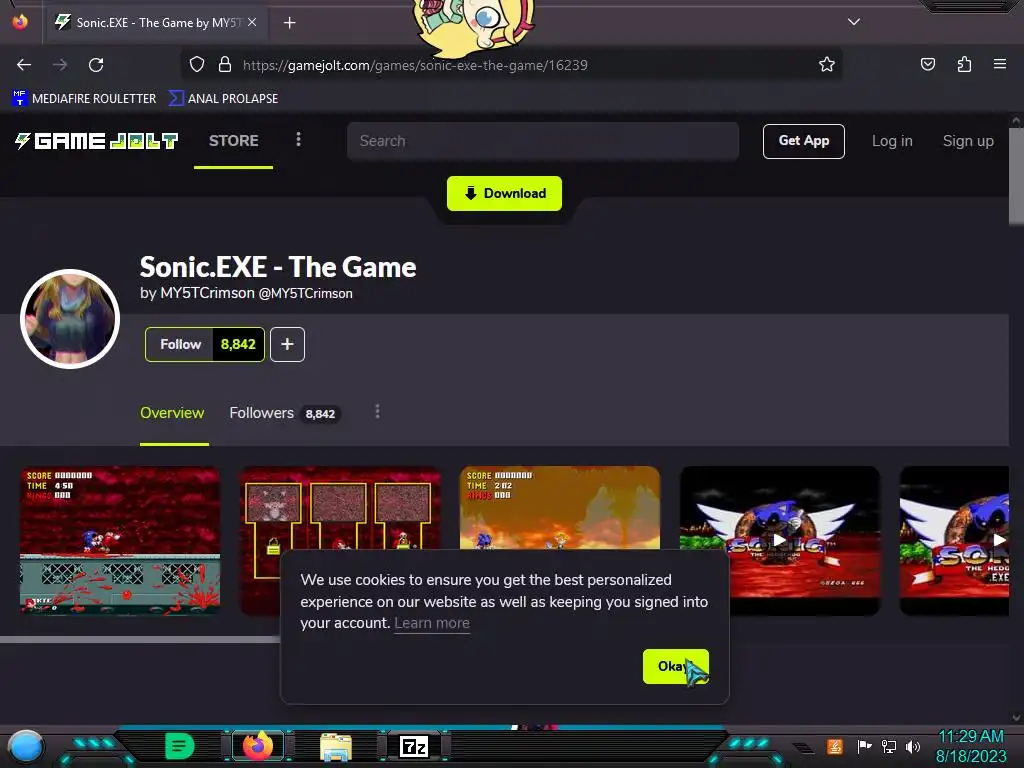Reload the page with the refresh icon

96,65
